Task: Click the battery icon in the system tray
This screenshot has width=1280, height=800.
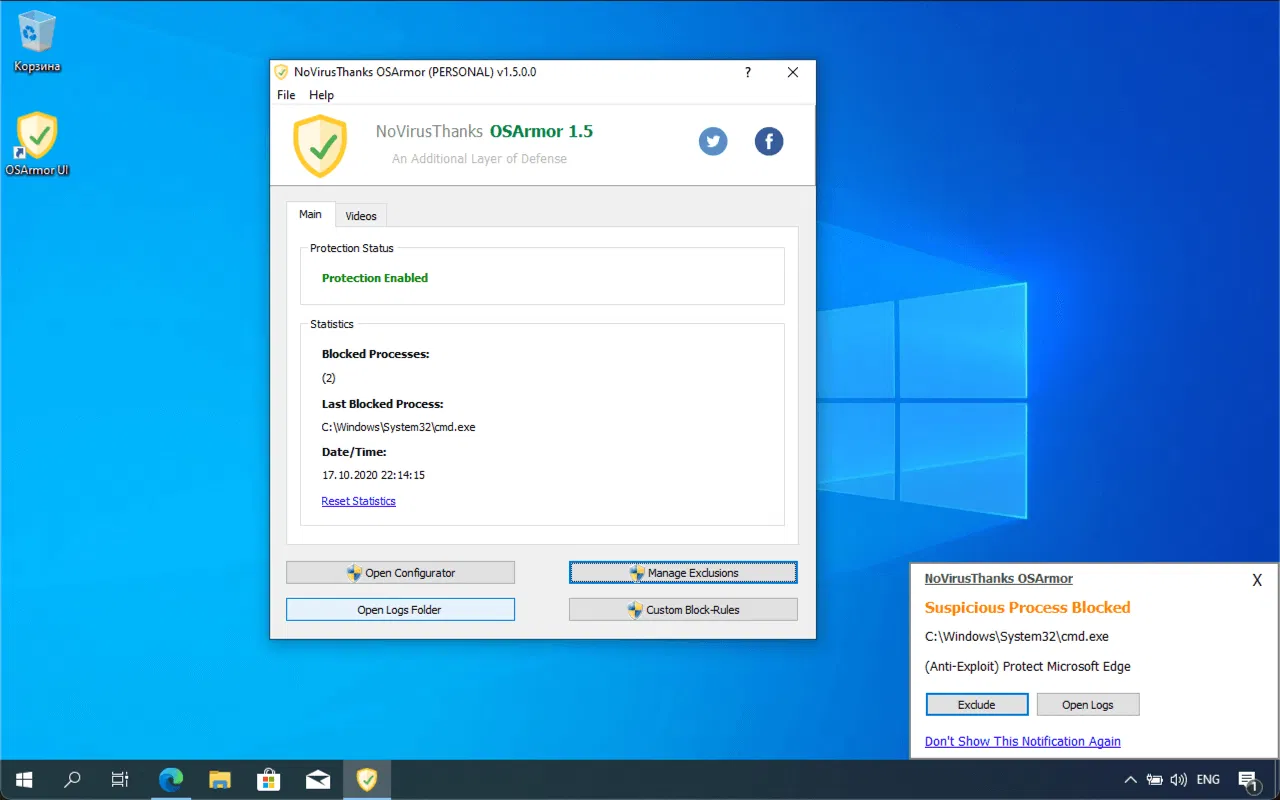Action: [x=1155, y=780]
